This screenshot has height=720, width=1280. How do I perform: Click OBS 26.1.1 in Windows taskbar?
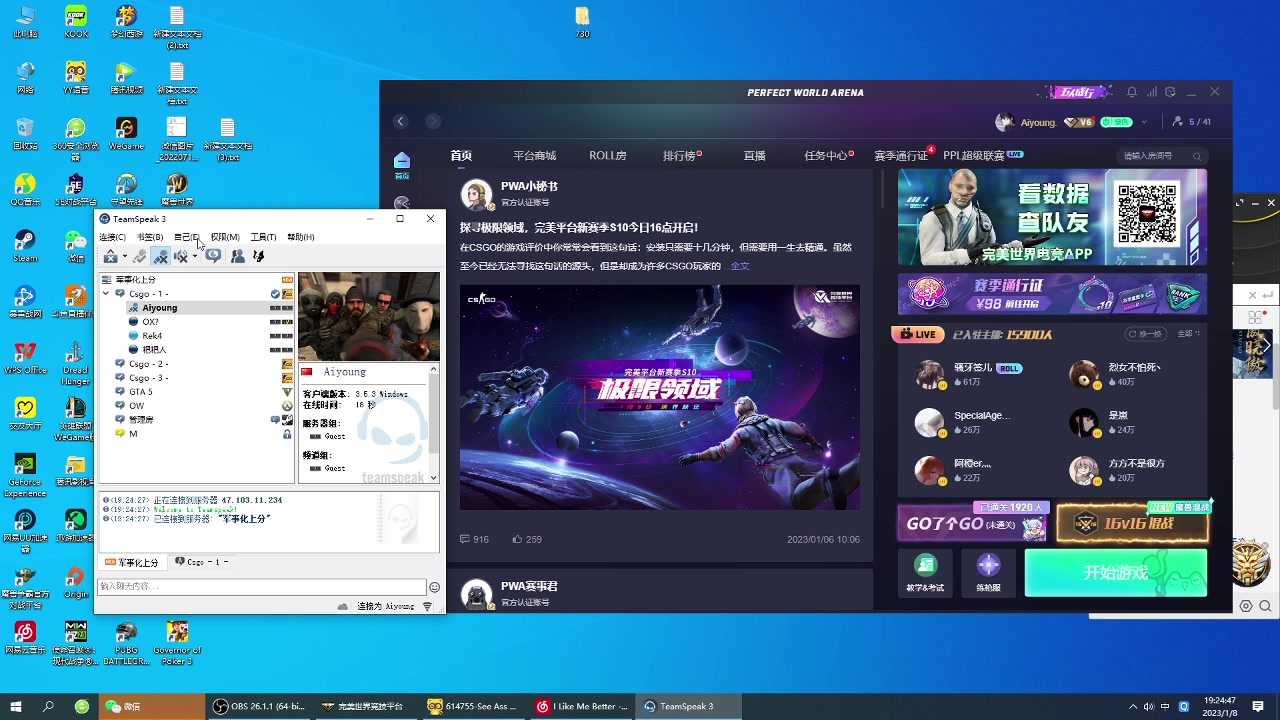[259, 706]
